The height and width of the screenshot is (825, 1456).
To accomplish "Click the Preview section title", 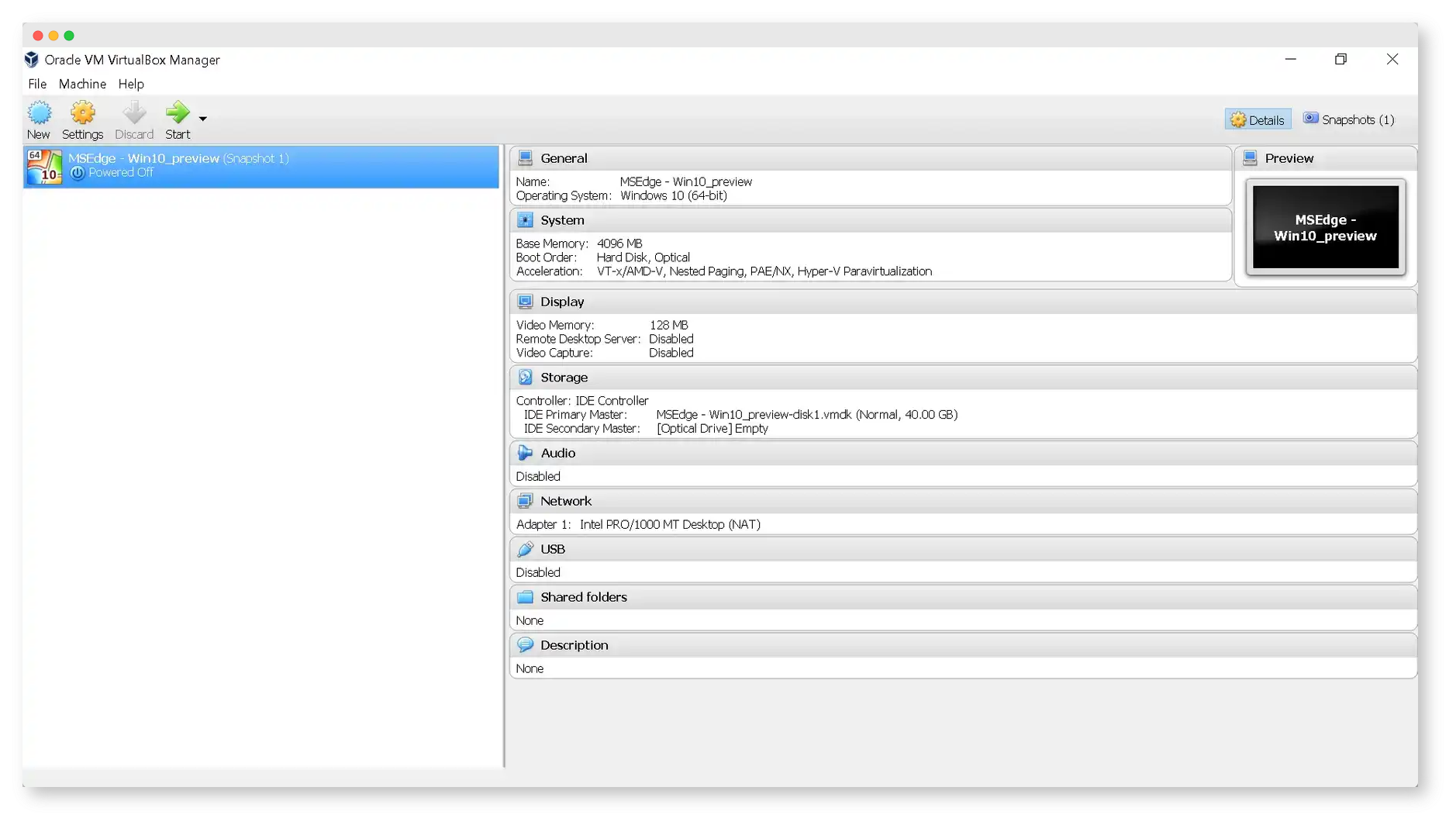I will click(x=1289, y=158).
